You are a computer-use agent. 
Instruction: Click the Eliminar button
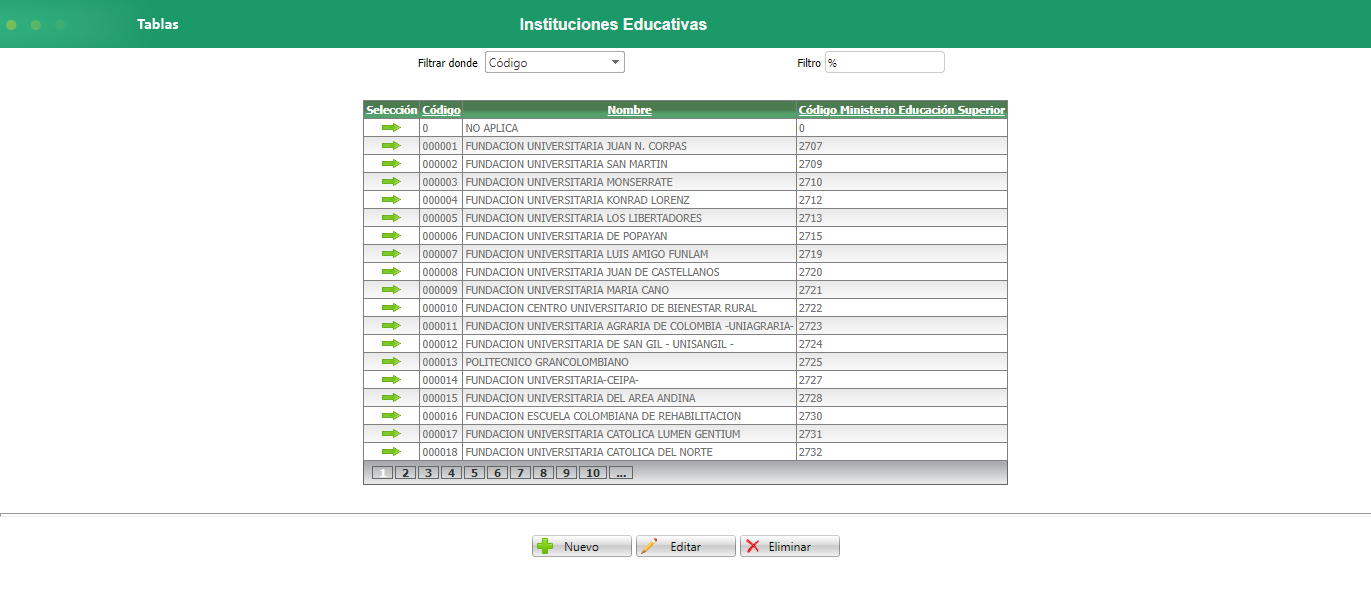click(790, 546)
